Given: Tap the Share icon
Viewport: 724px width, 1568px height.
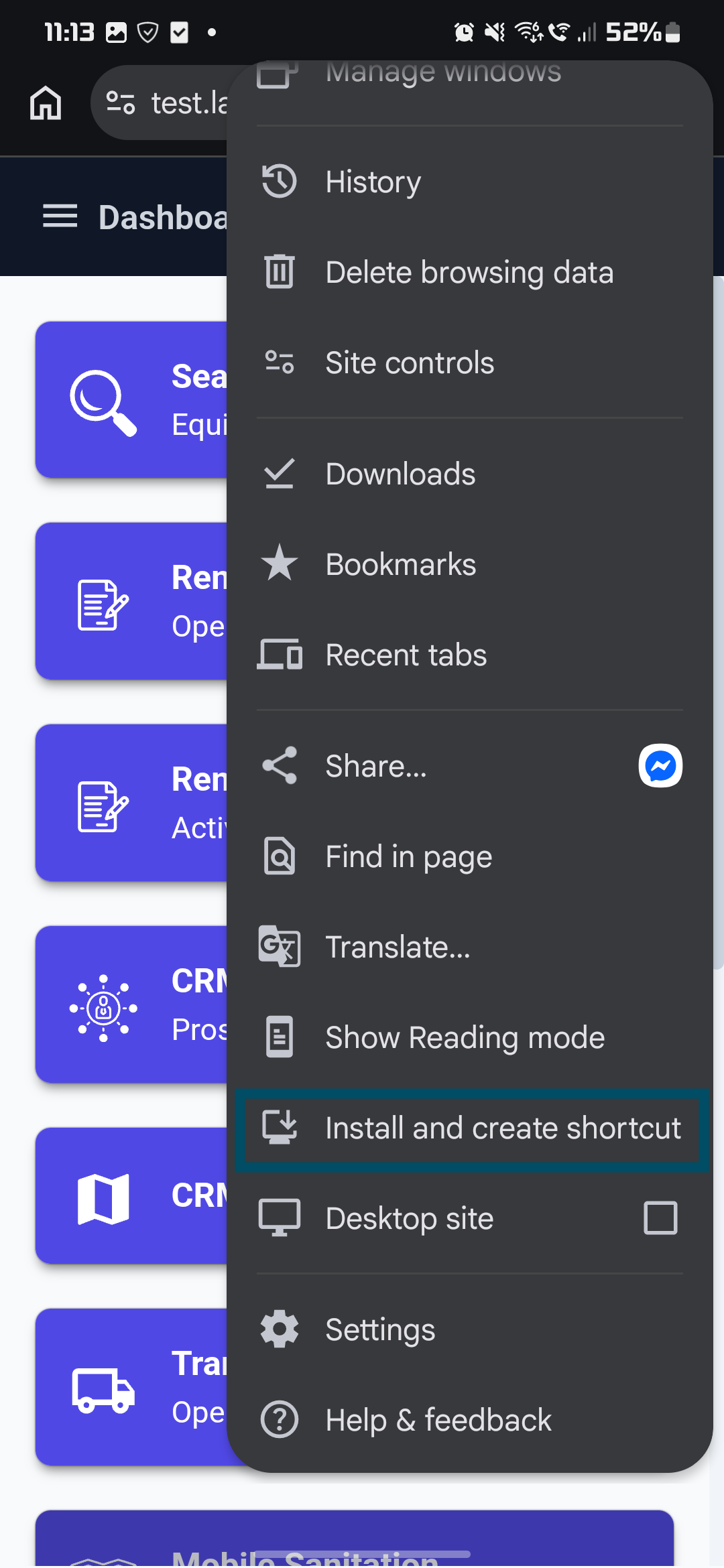Looking at the screenshot, I should click(x=279, y=765).
